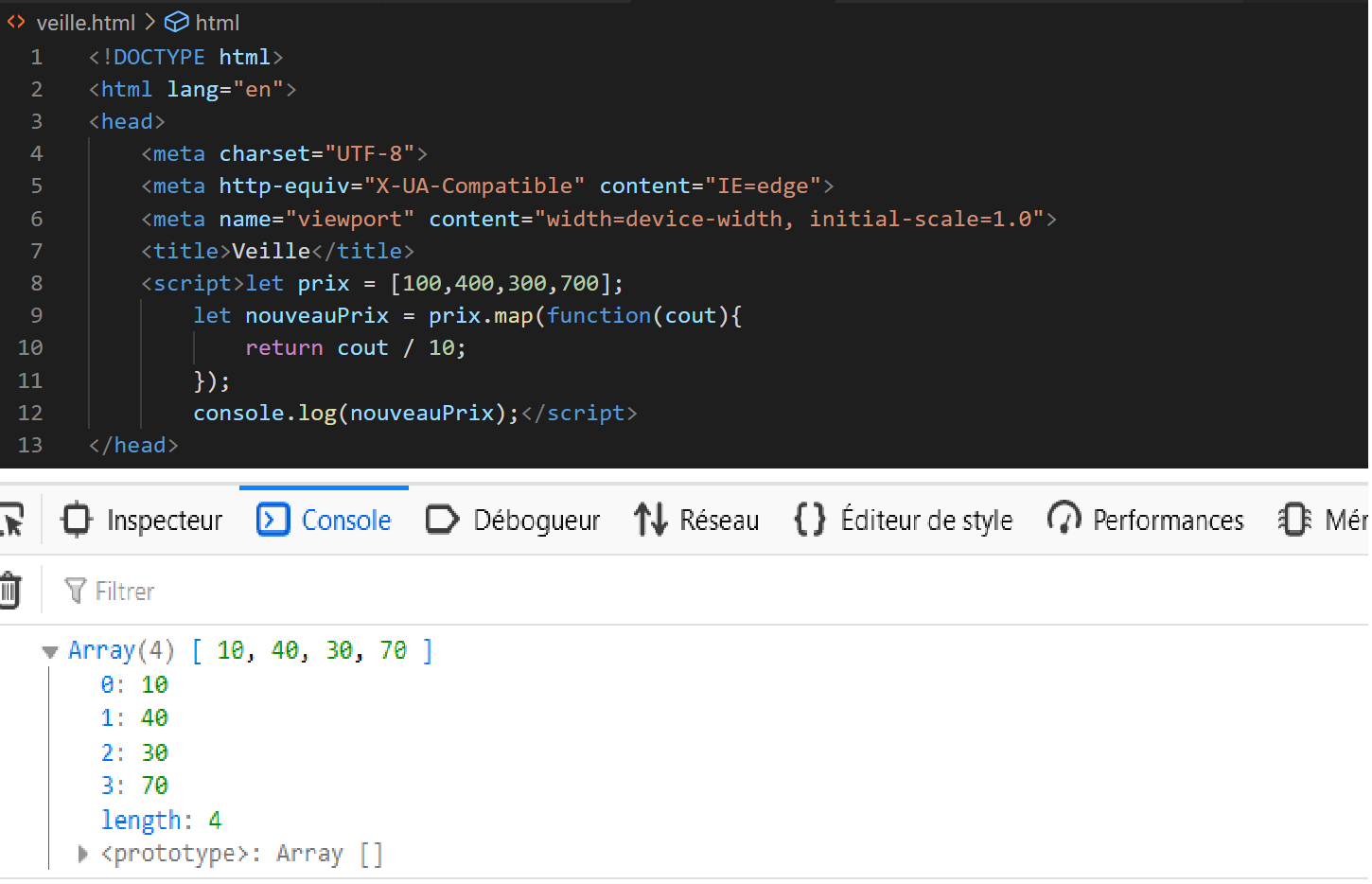Image resolution: width=1372 pixels, height=884 pixels.
Task: Click the chevron after veille.html breadcrumb
Action: [151, 22]
